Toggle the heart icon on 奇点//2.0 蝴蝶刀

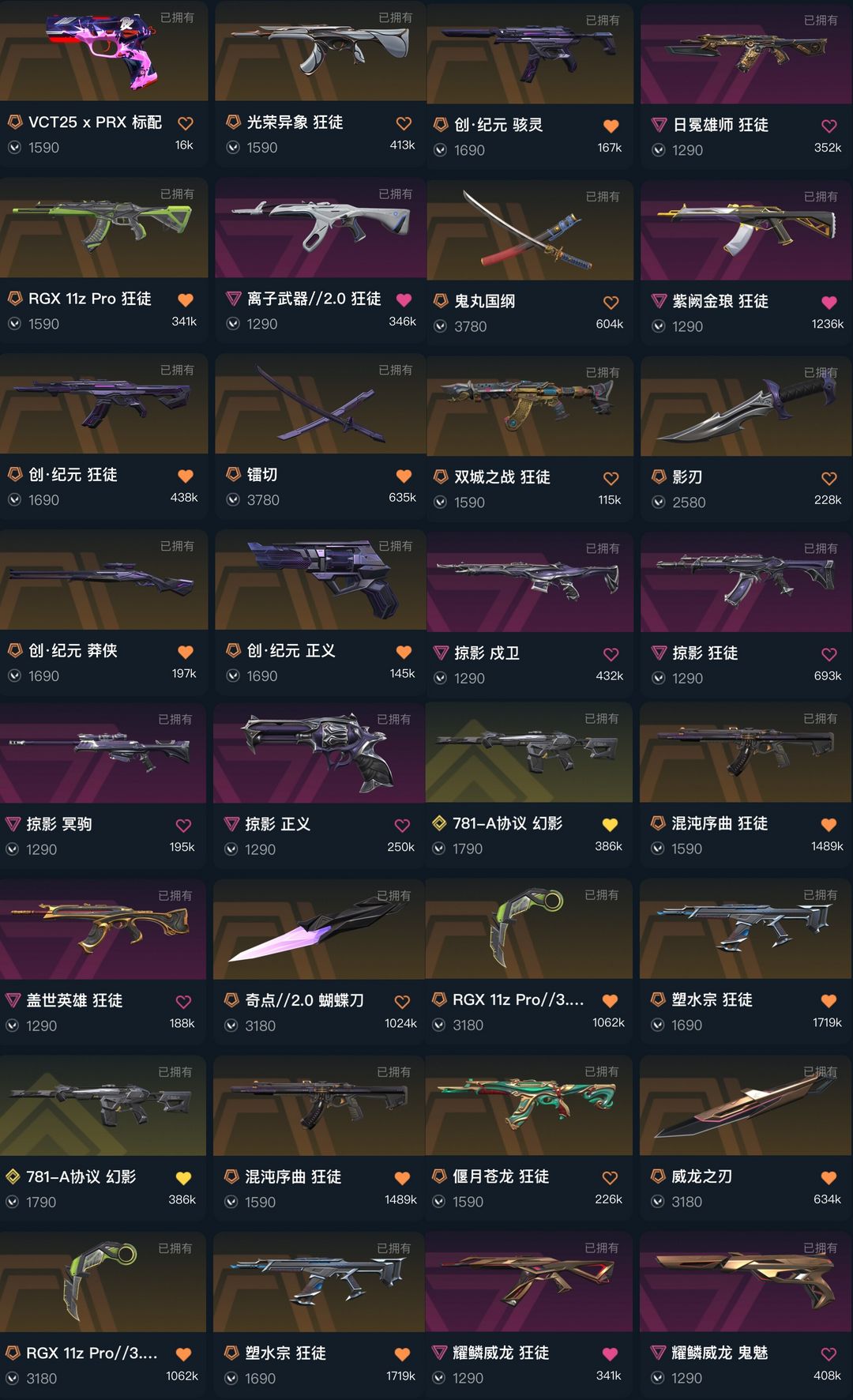point(402,1002)
